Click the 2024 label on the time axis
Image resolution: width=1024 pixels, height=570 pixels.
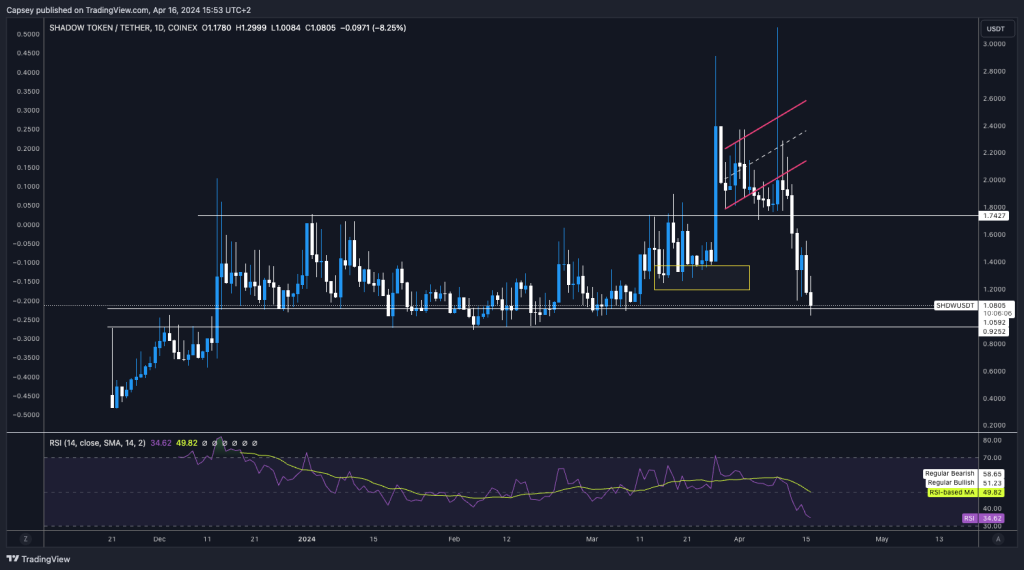click(307, 539)
